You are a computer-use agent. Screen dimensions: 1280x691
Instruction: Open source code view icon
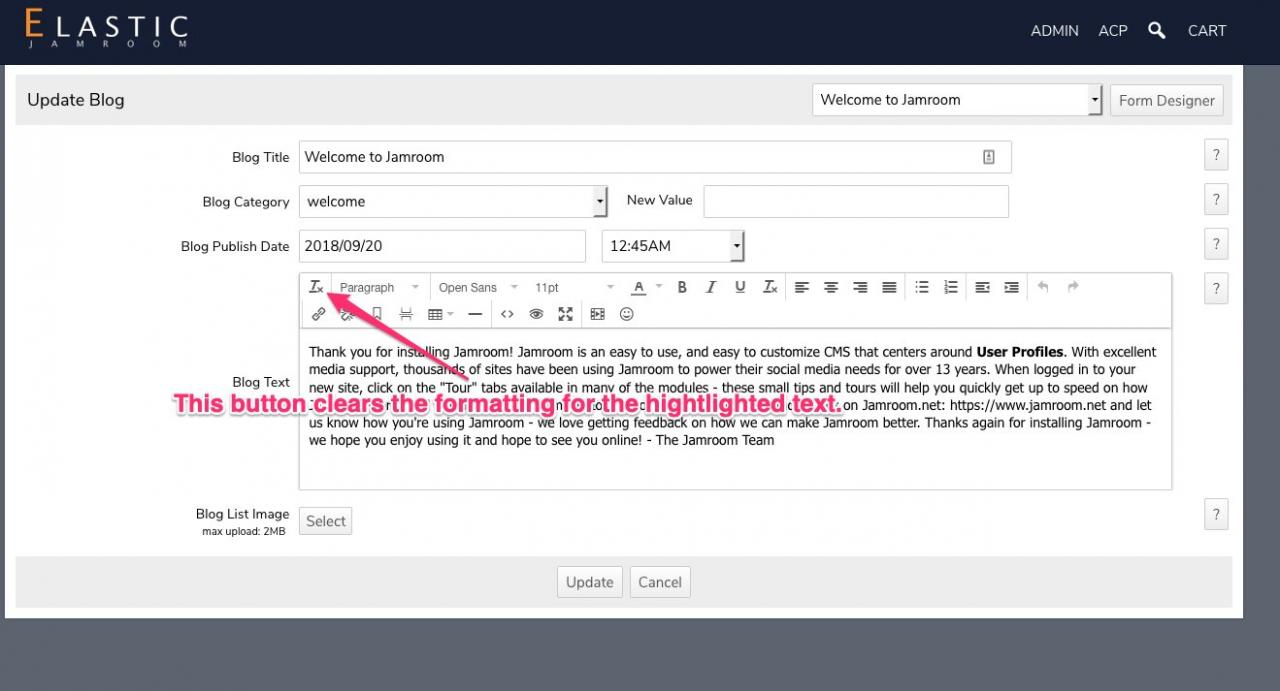click(x=507, y=314)
